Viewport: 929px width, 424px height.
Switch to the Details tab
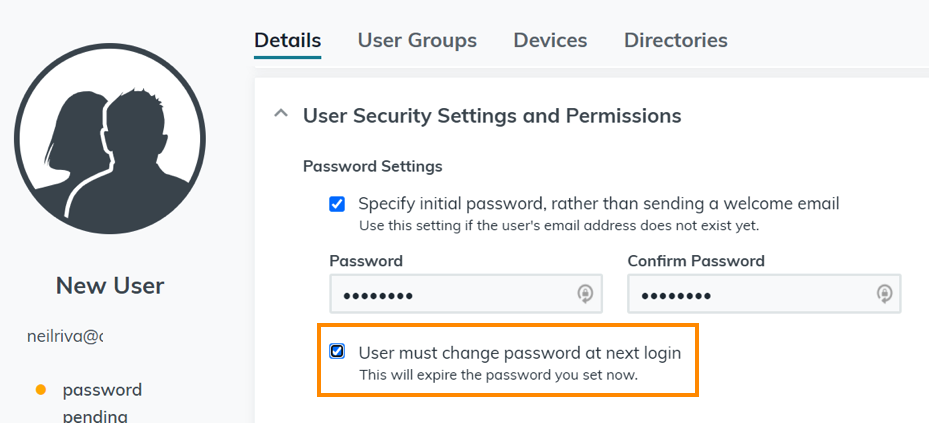[x=287, y=41]
